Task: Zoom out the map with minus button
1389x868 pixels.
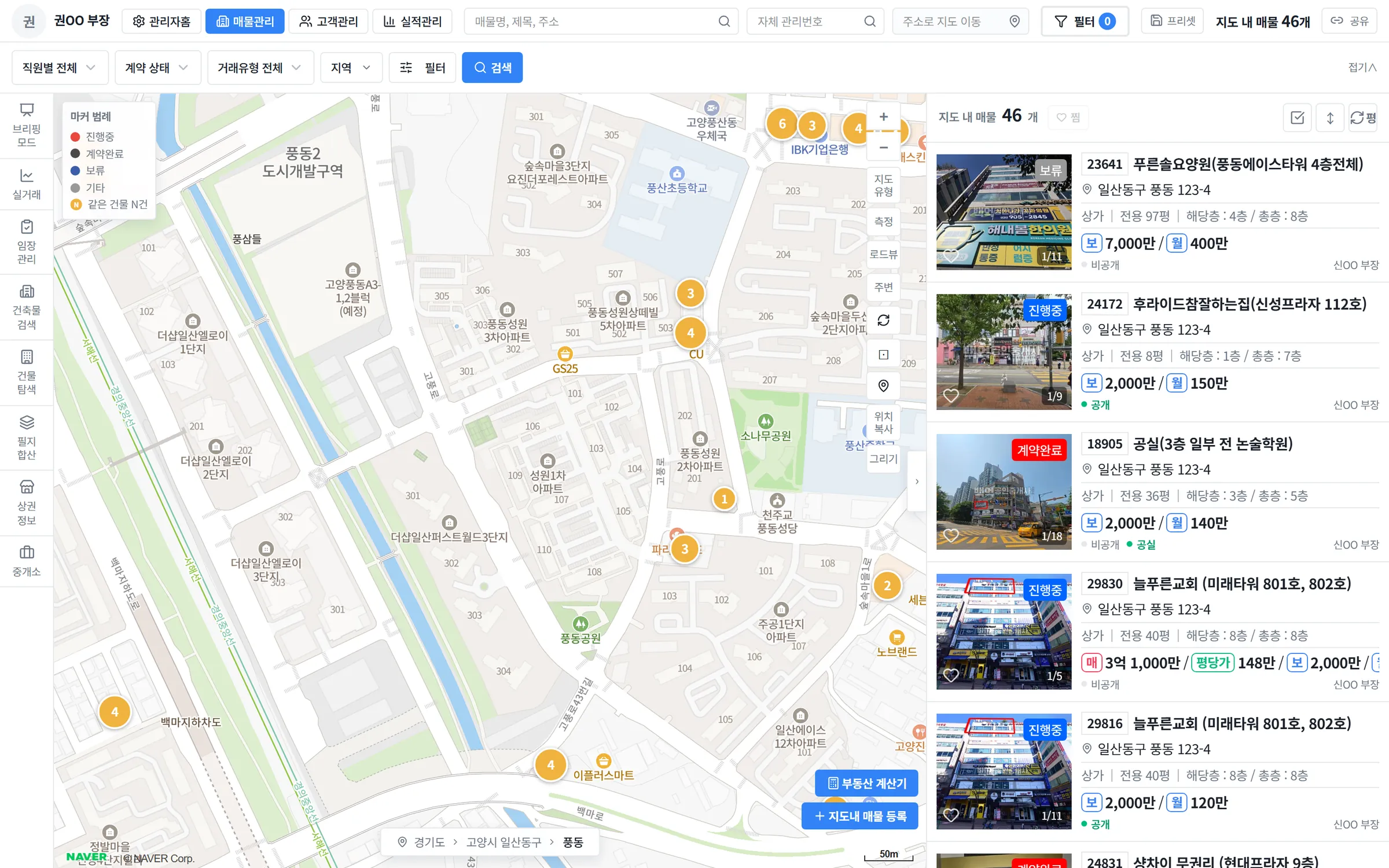Action: 883,148
